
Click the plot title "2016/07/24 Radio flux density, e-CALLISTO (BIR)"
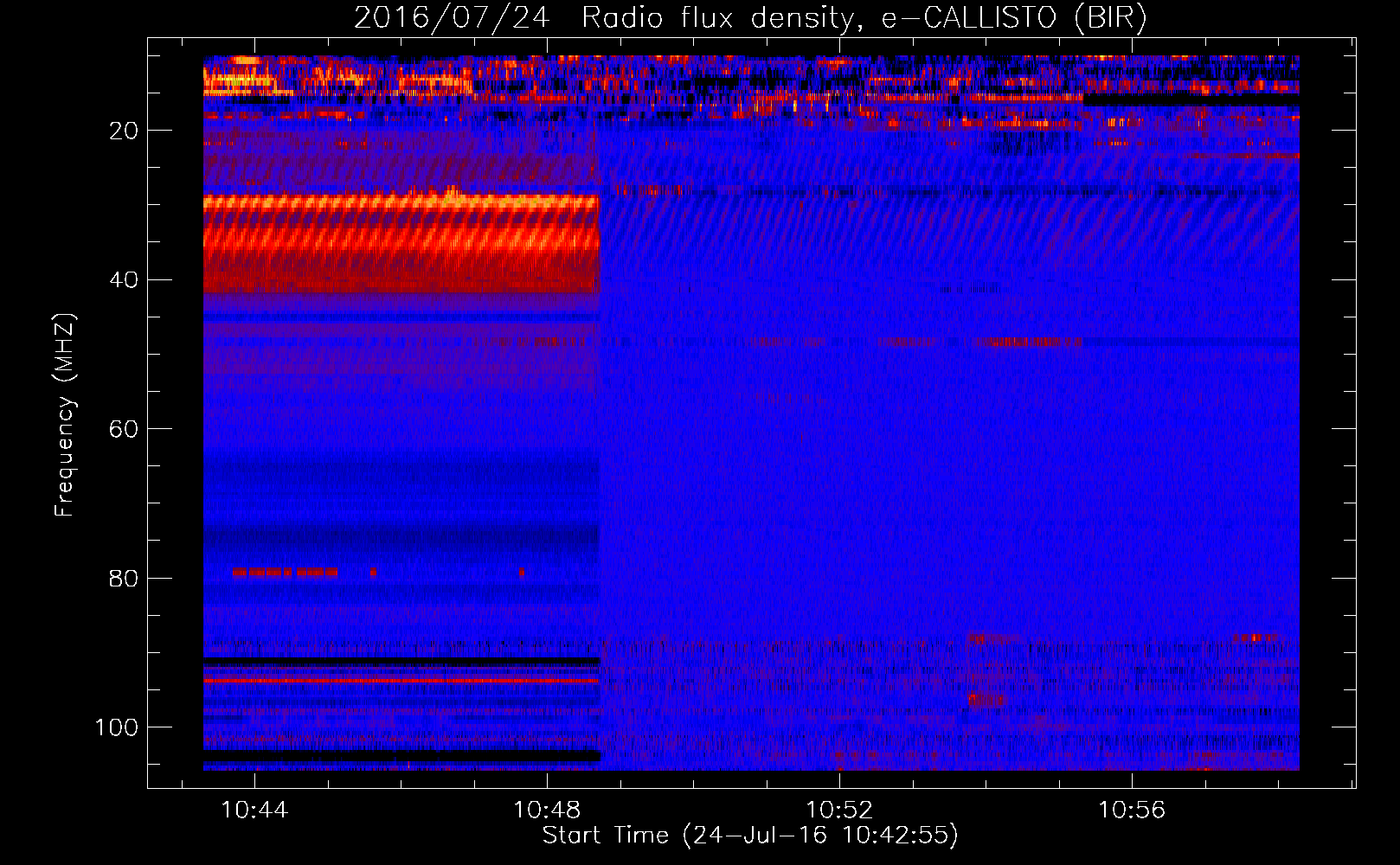click(750, 17)
